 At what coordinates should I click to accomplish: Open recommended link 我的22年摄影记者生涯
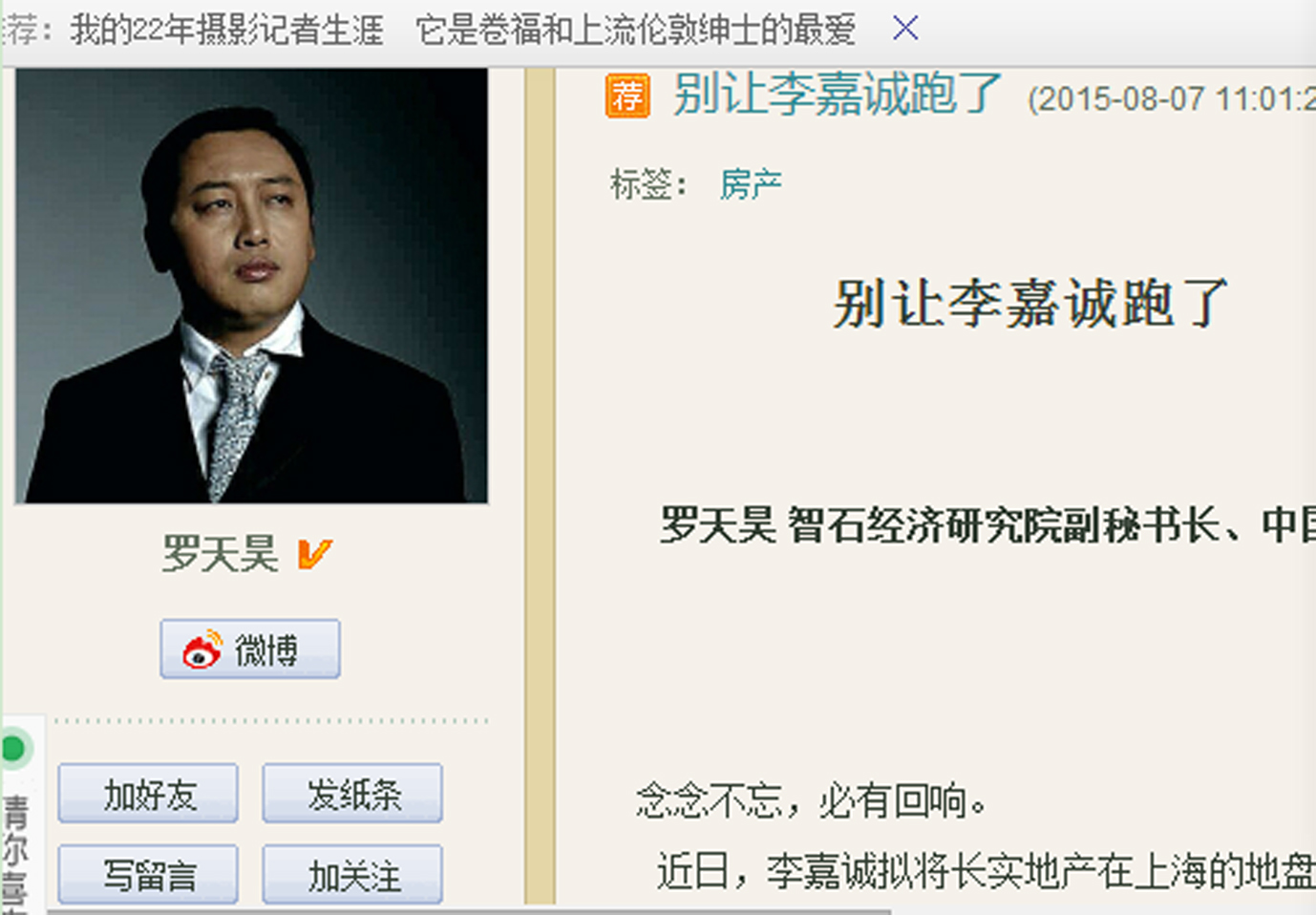tap(226, 30)
